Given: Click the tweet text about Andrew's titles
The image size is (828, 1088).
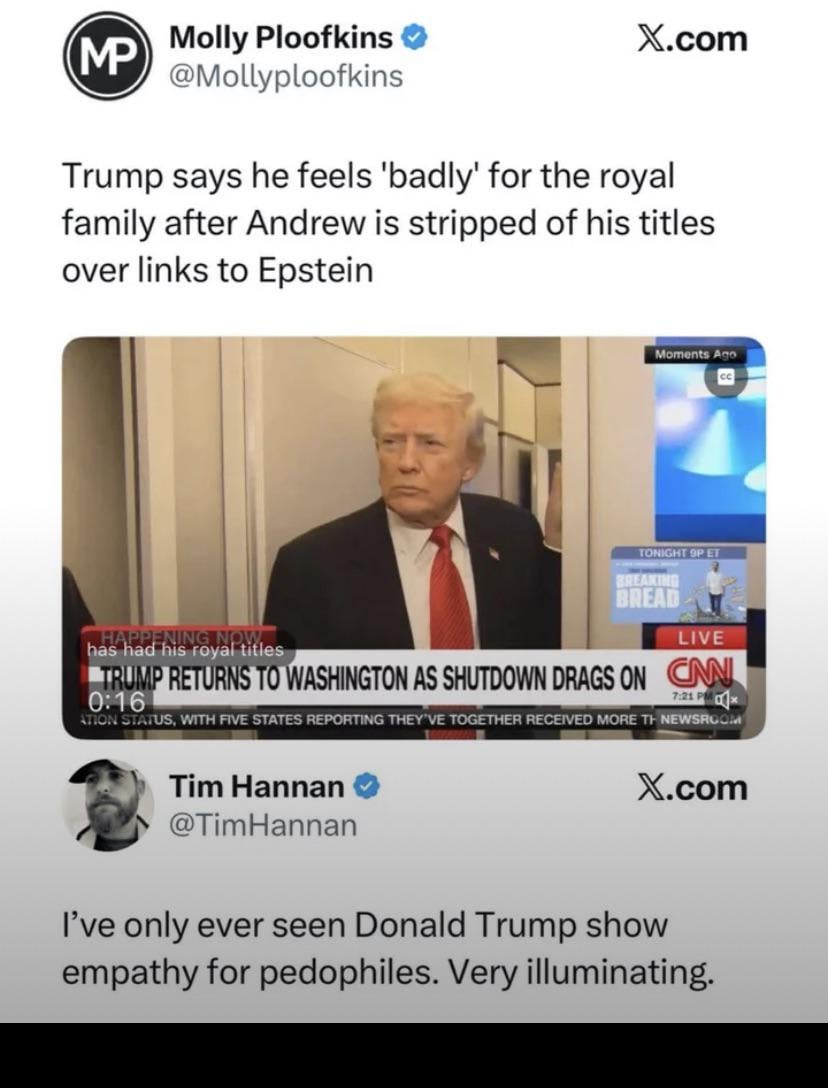Looking at the screenshot, I should [389, 223].
